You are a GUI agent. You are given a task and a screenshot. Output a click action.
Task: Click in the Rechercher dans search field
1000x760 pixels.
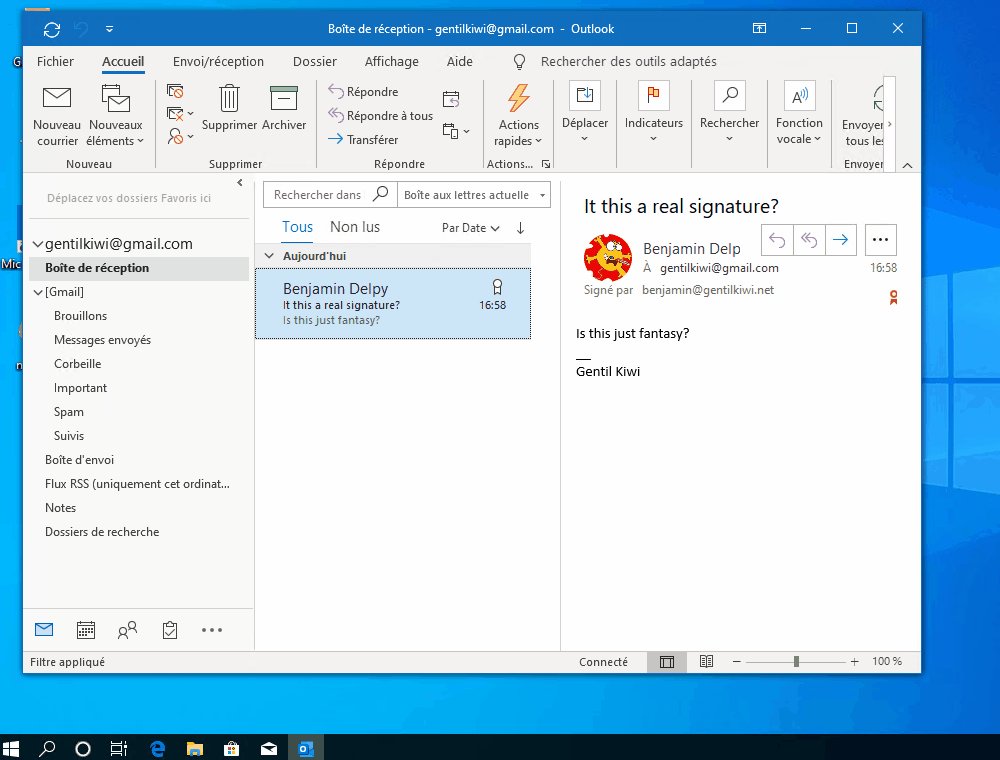[317, 195]
